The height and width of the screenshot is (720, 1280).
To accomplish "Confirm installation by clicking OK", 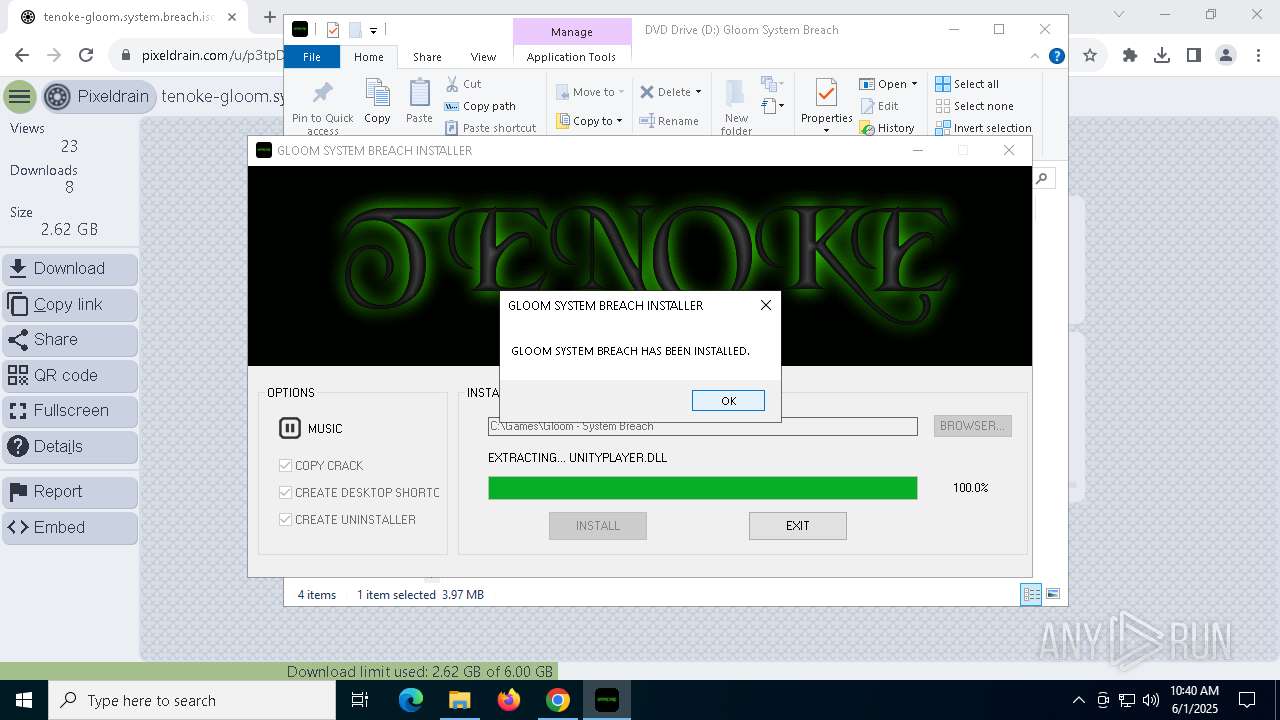I will pyautogui.click(x=728, y=400).
